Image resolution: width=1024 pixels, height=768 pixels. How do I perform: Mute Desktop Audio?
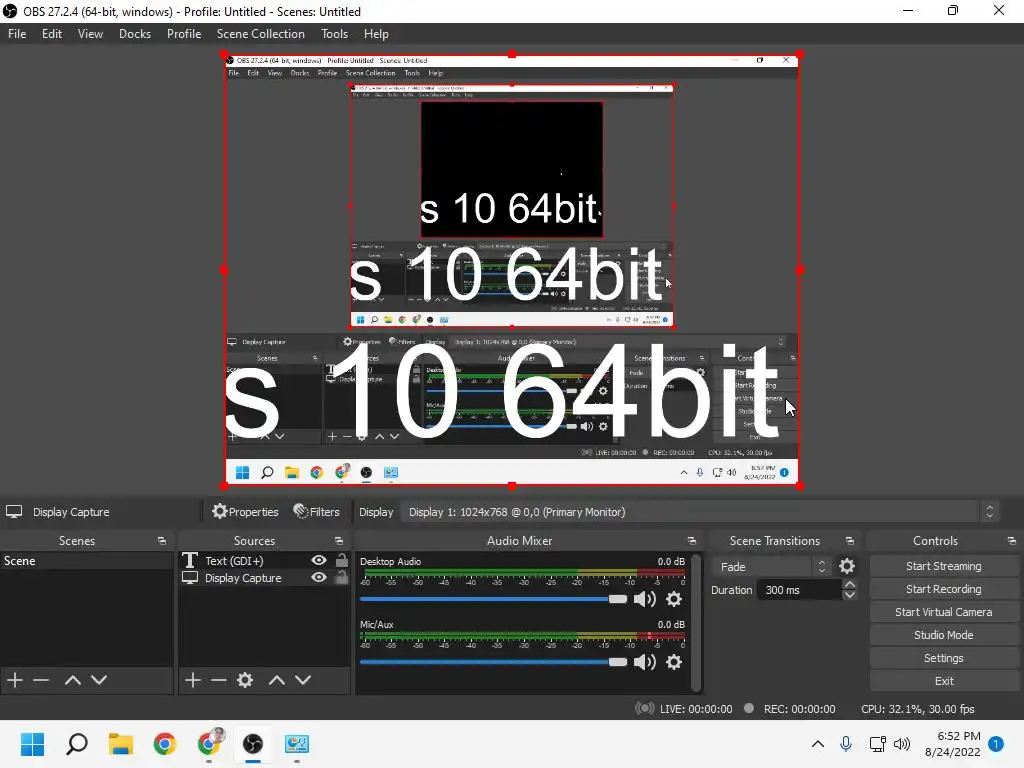(x=645, y=599)
